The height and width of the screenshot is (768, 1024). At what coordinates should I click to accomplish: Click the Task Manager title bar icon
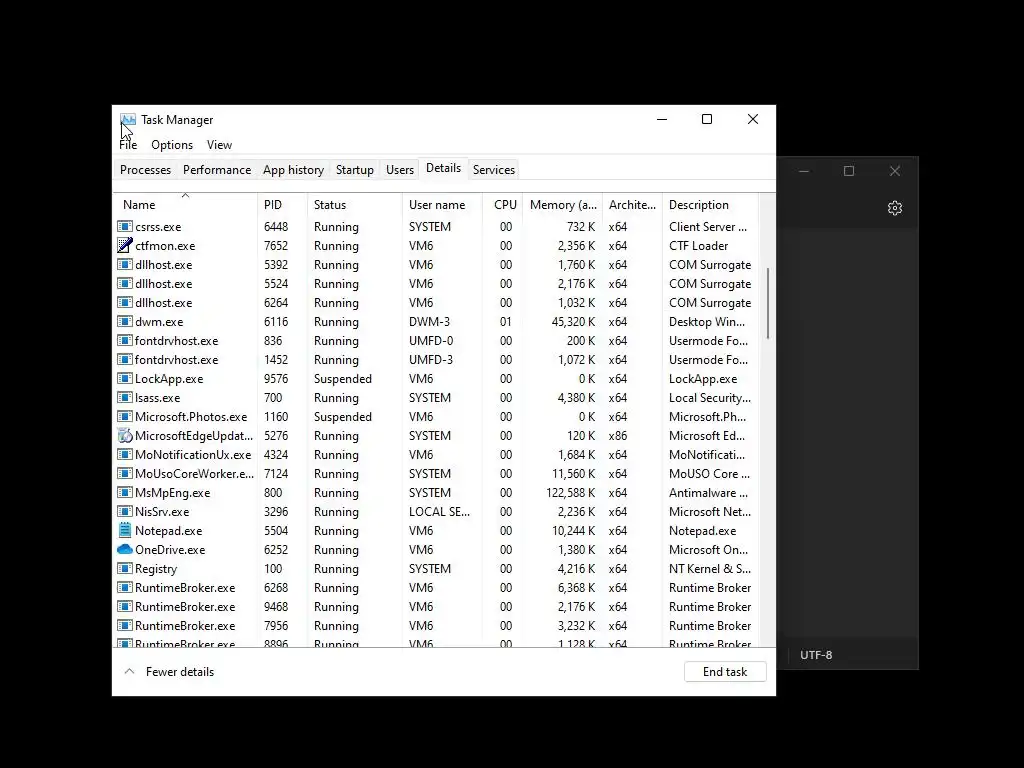tap(128, 120)
